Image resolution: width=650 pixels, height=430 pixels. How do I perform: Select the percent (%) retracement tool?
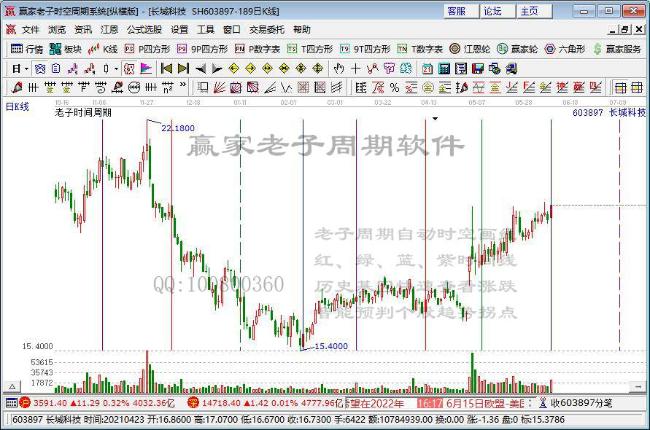(x=394, y=87)
